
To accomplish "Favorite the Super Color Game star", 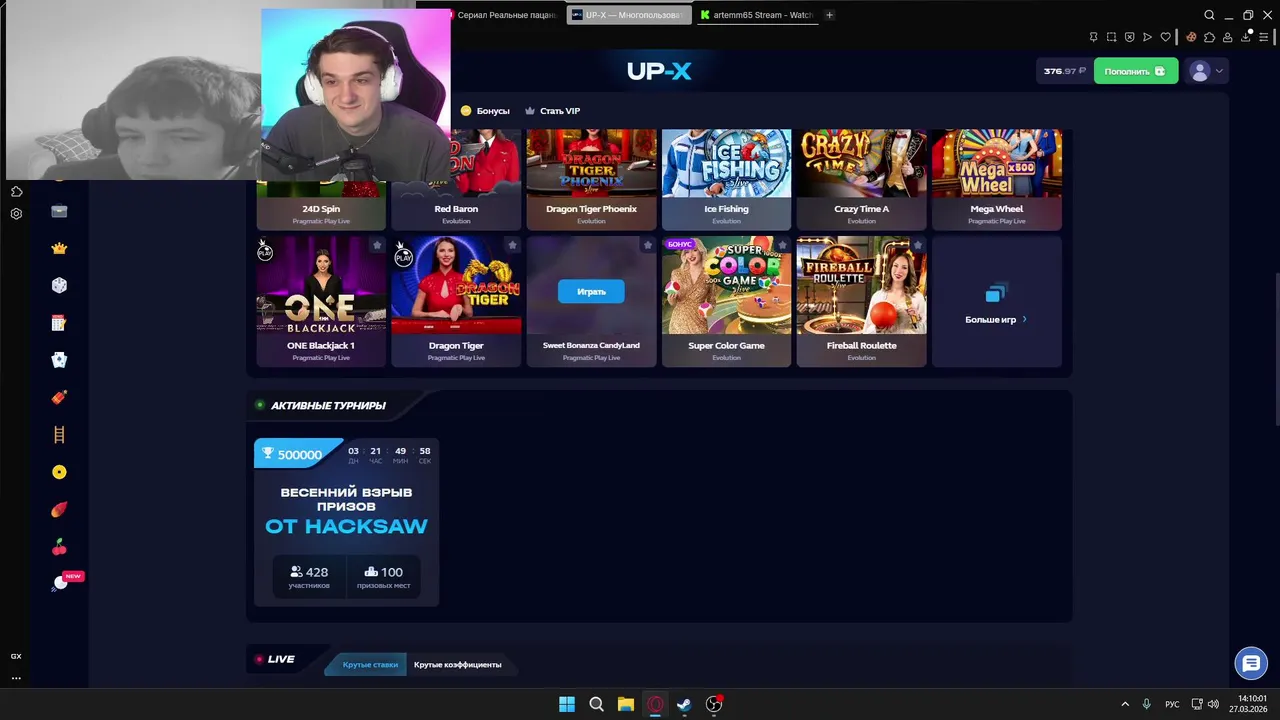I will point(782,245).
